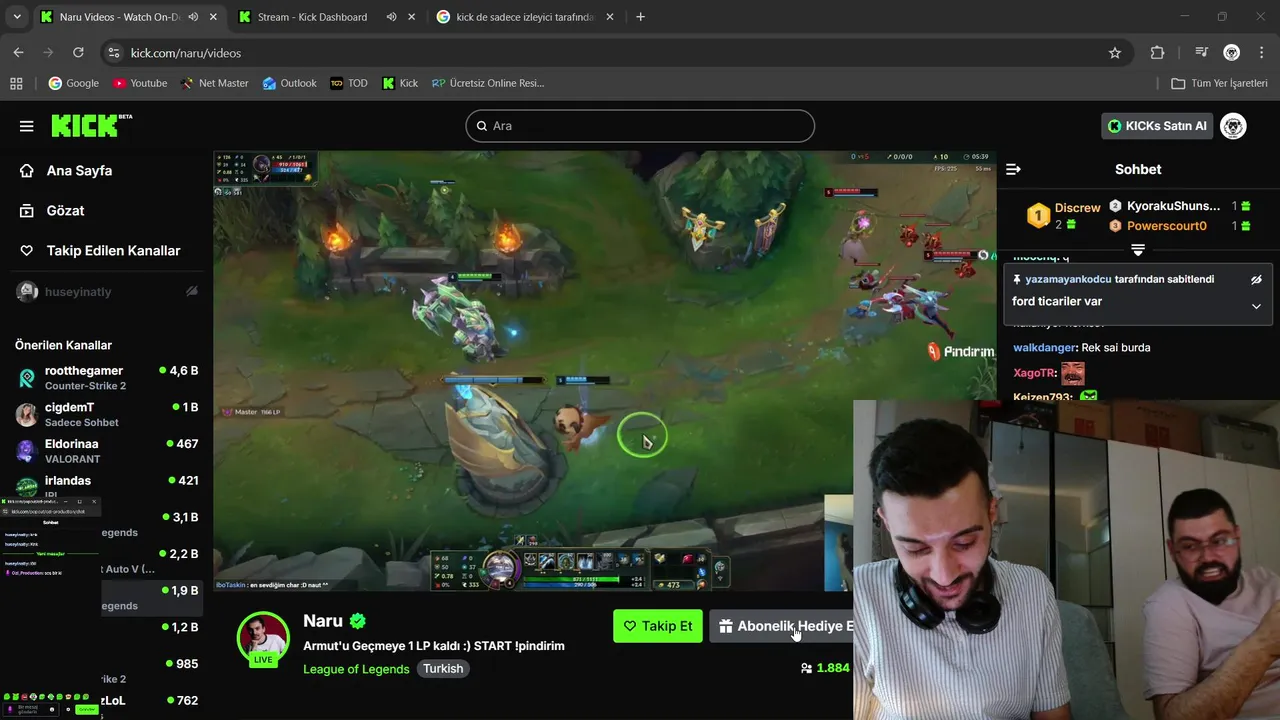
Task: Focus the Ara search box
Action: 640,126
